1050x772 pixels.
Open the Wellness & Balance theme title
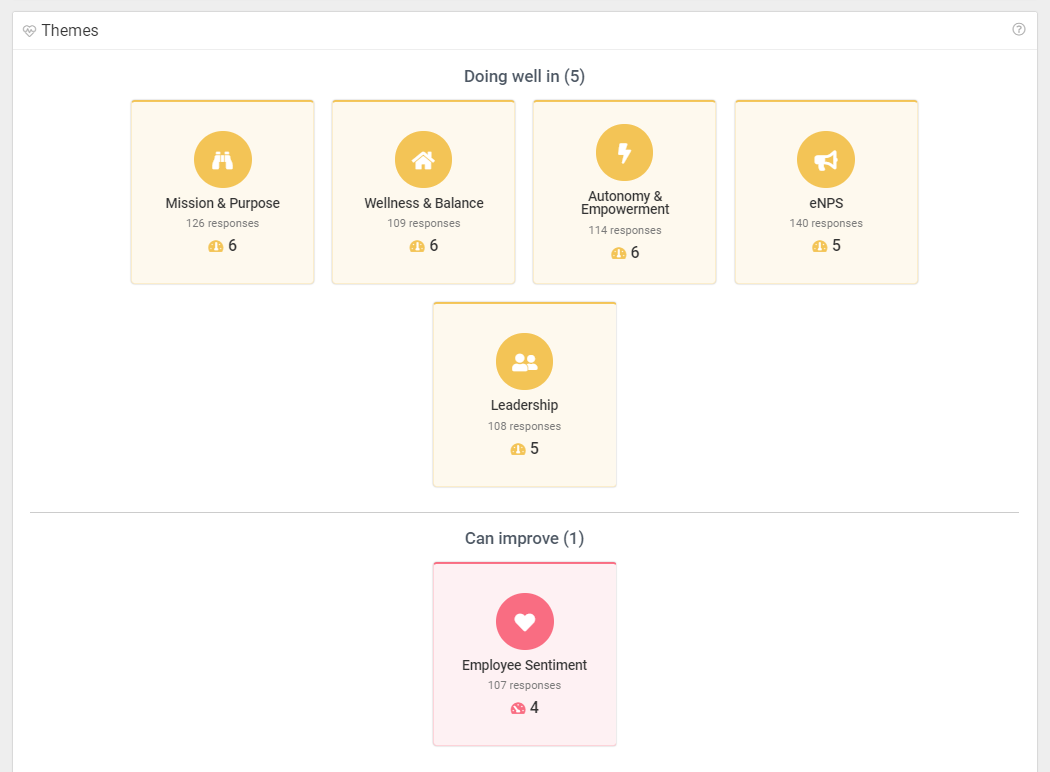point(423,203)
